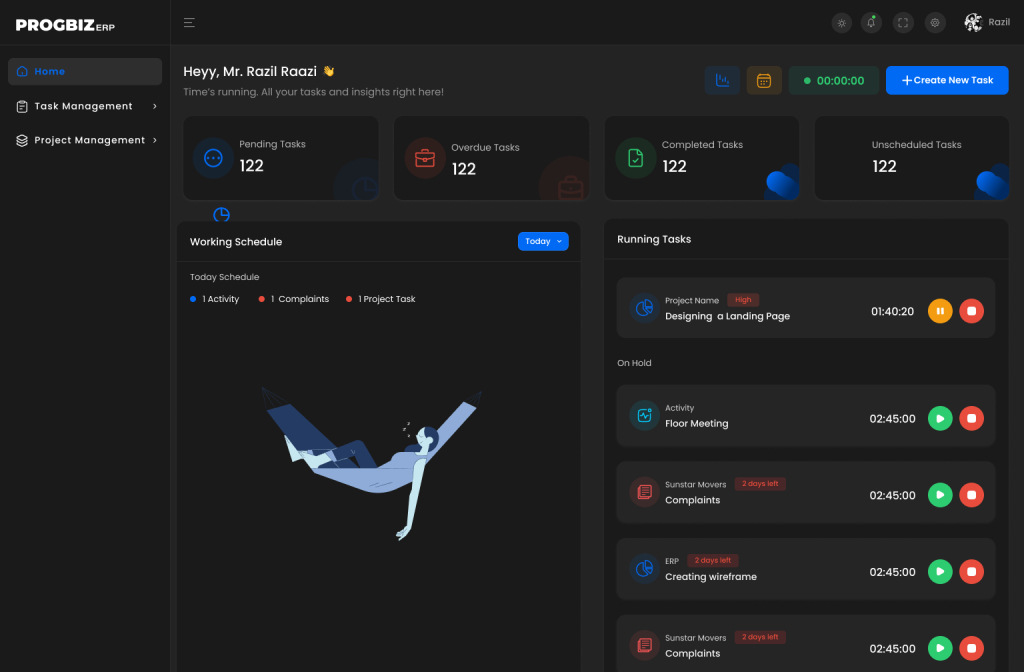The height and width of the screenshot is (672, 1024).
Task: Pause the Designing a Landing Page timer
Action: (x=940, y=311)
